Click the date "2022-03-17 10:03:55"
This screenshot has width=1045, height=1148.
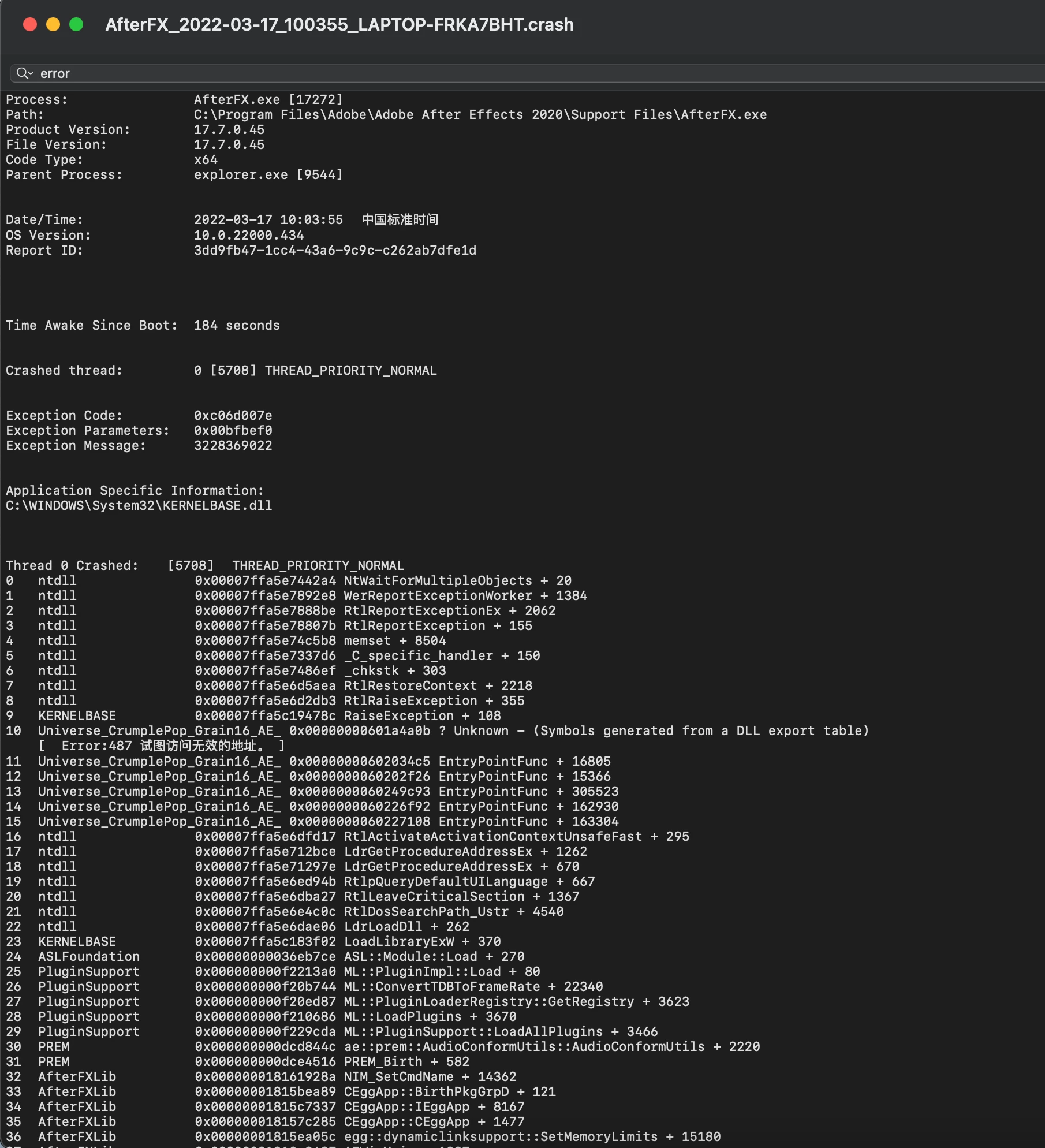268,219
